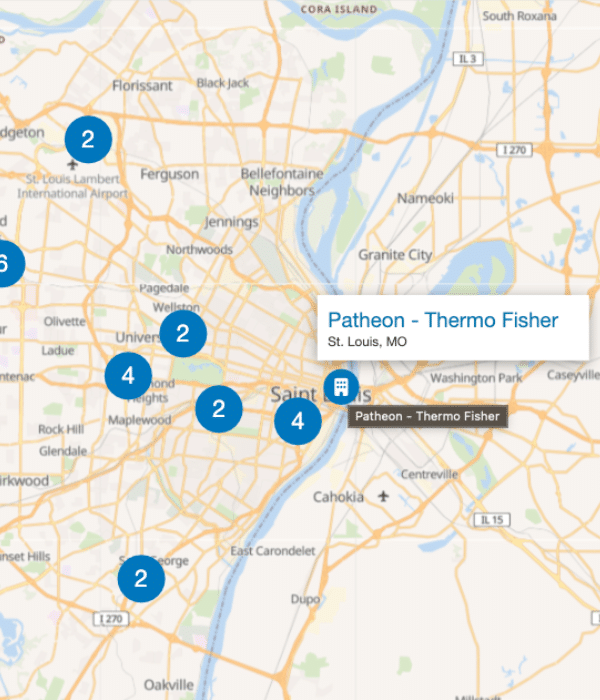
Task: Select cluster 2 near Lambert International Airport
Action: click(88, 139)
